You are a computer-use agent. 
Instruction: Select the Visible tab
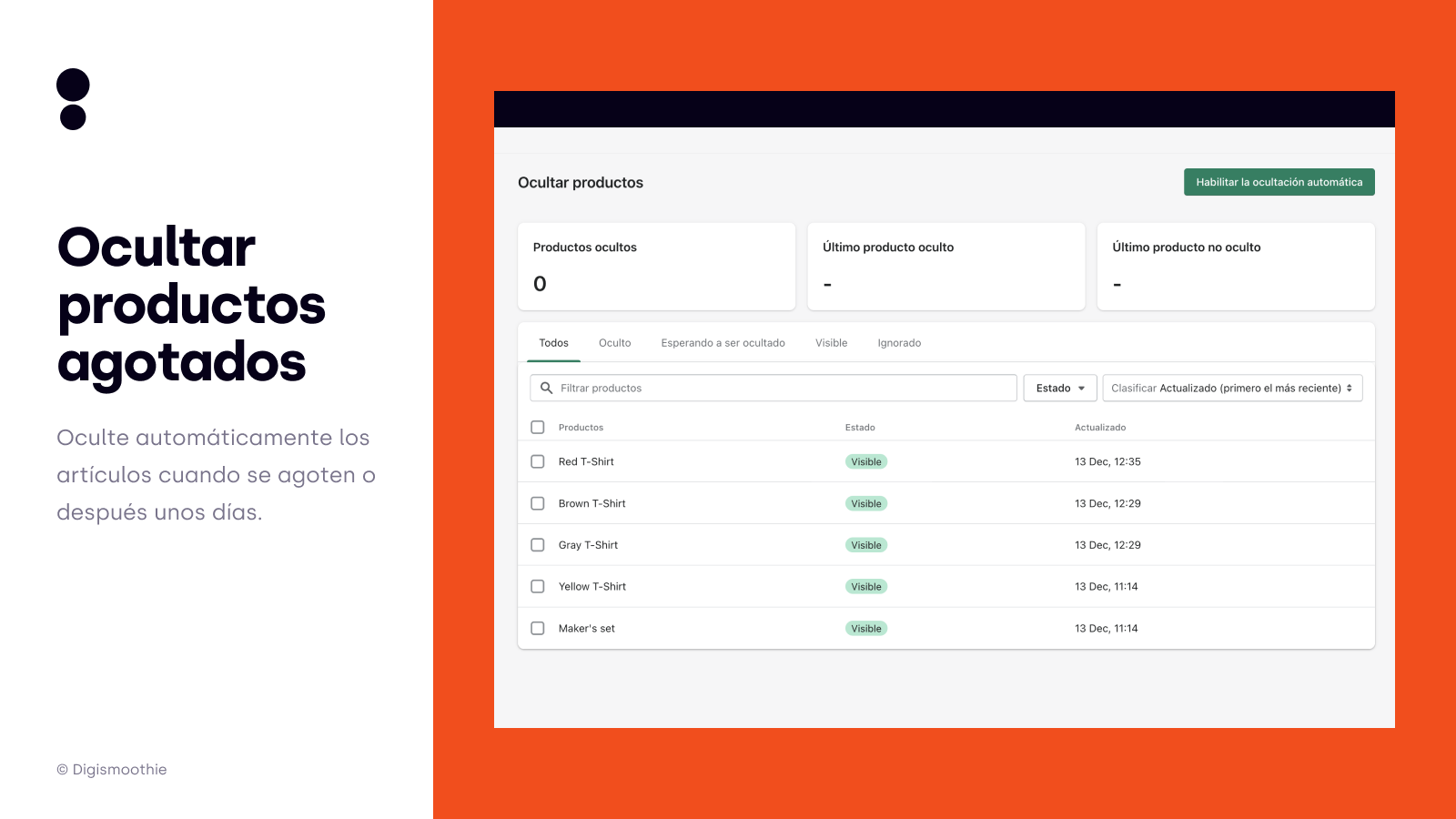pyautogui.click(x=832, y=343)
